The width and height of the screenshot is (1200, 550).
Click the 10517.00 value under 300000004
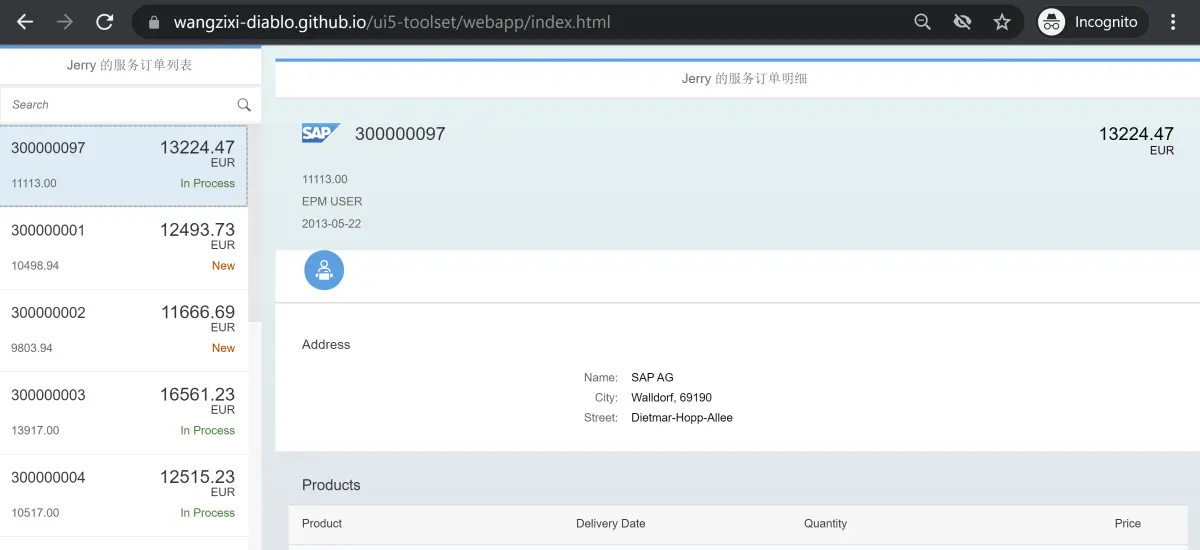(35, 513)
